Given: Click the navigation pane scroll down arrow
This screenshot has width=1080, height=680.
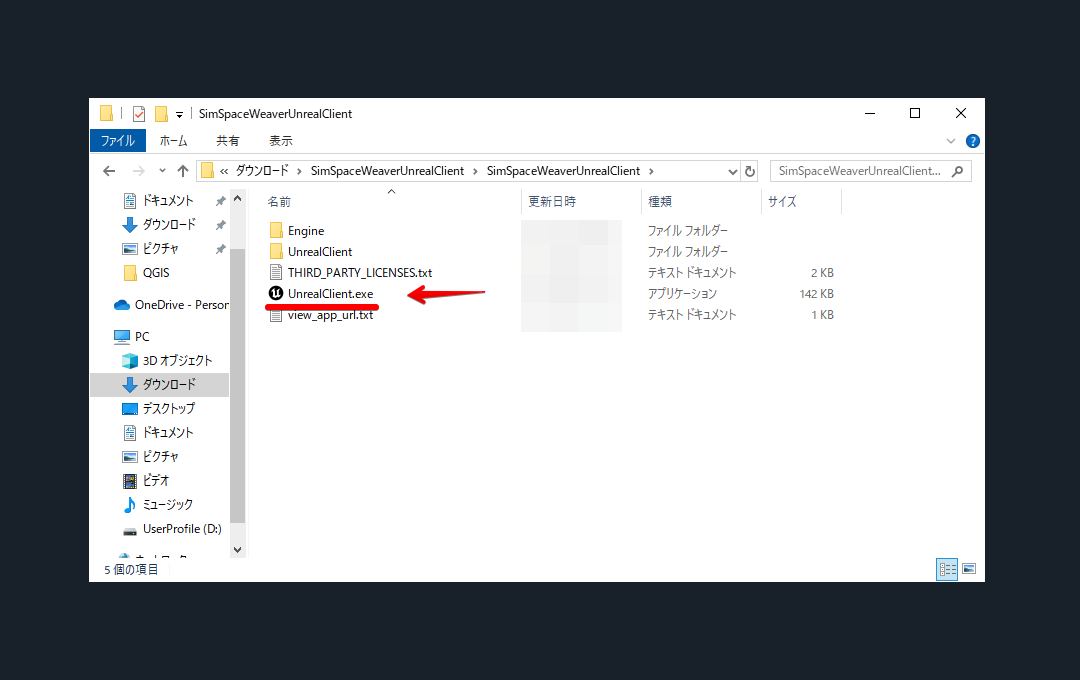Looking at the screenshot, I should (x=238, y=550).
